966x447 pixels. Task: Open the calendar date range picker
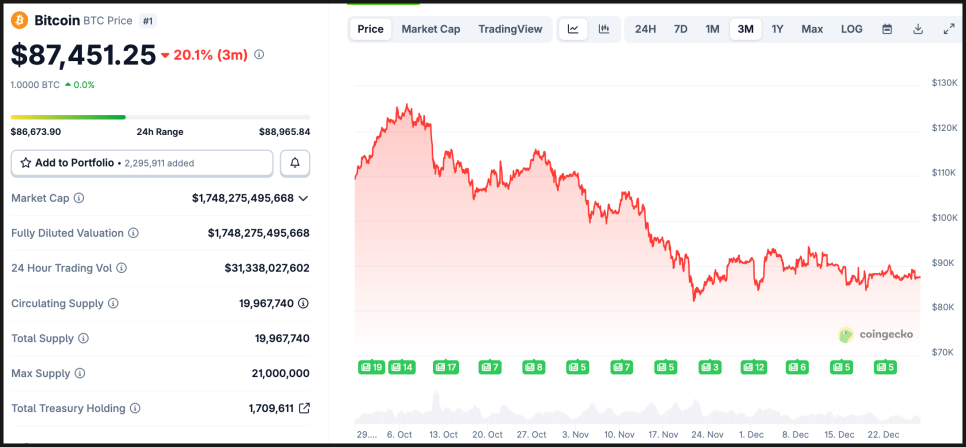point(887,29)
